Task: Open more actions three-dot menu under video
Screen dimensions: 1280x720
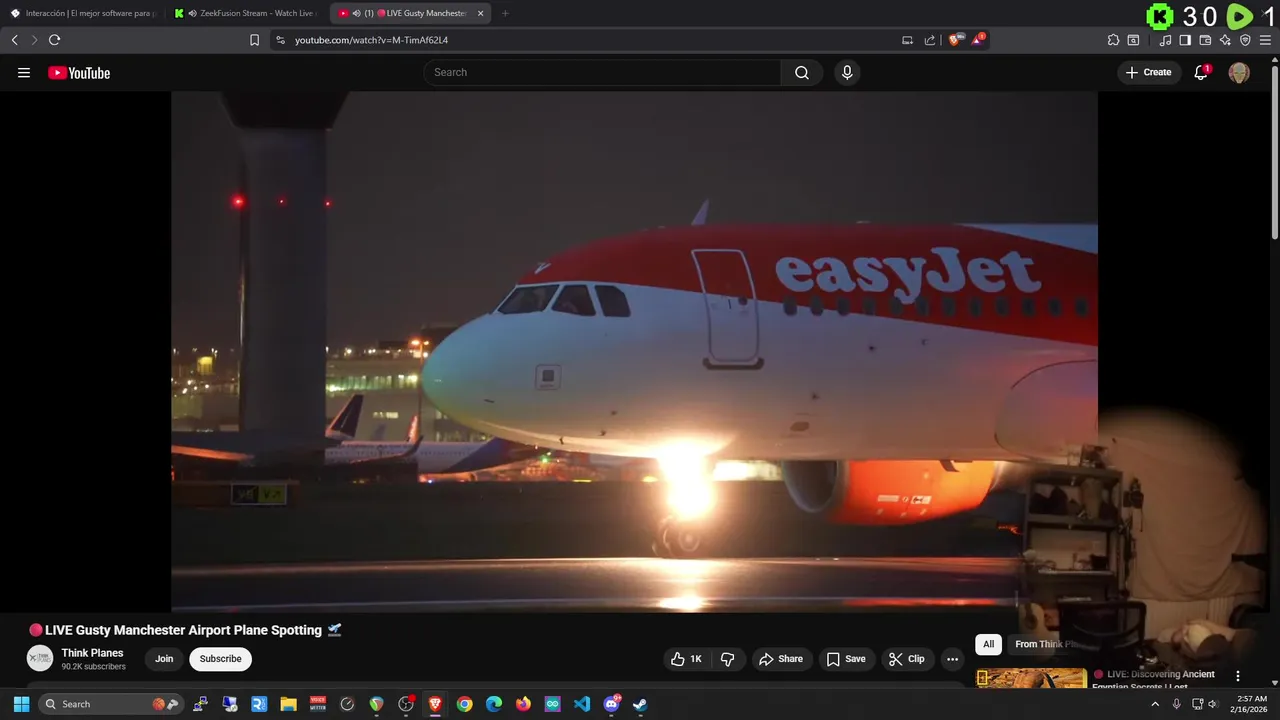Action: [952, 659]
